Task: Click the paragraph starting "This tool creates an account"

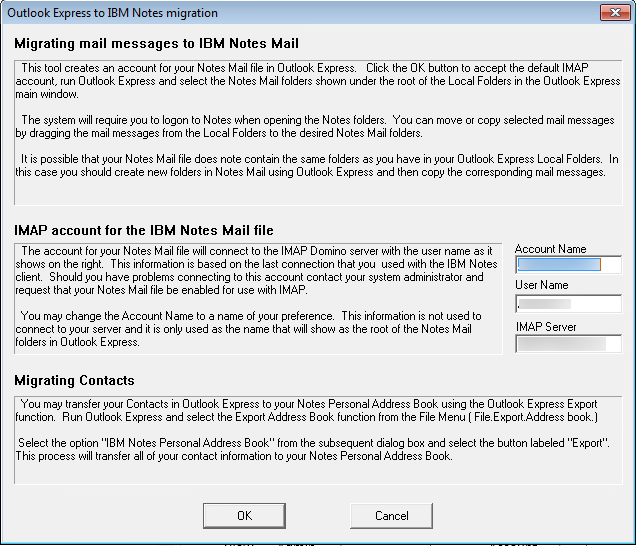Action: click(x=318, y=81)
